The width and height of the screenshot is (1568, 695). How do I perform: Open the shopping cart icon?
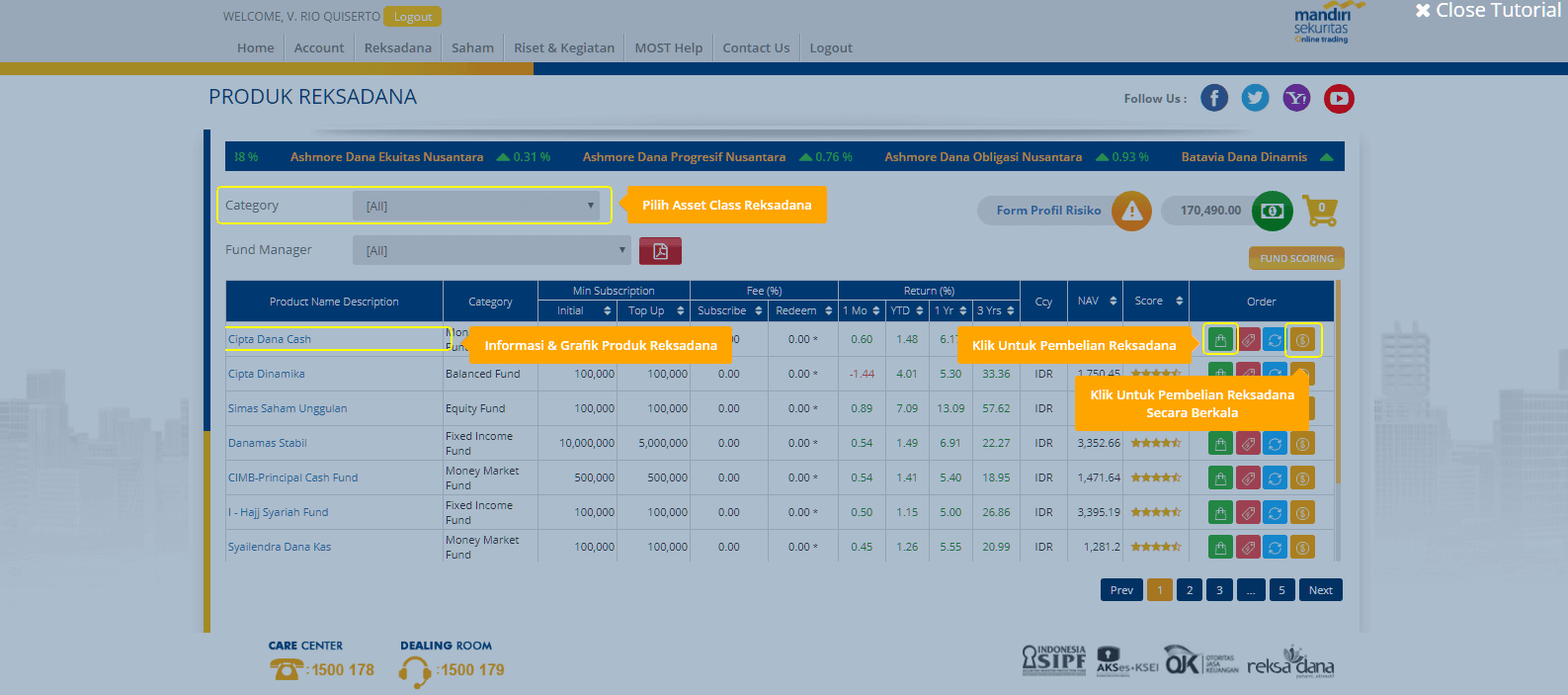click(x=1320, y=211)
